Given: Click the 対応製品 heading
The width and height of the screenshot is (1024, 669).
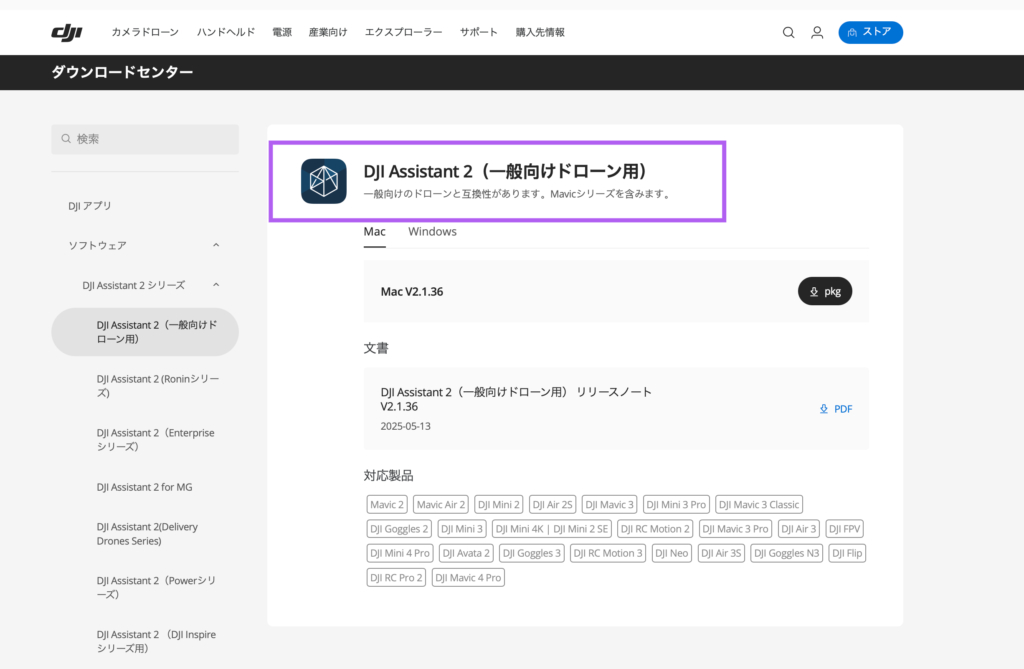Looking at the screenshot, I should (x=389, y=476).
